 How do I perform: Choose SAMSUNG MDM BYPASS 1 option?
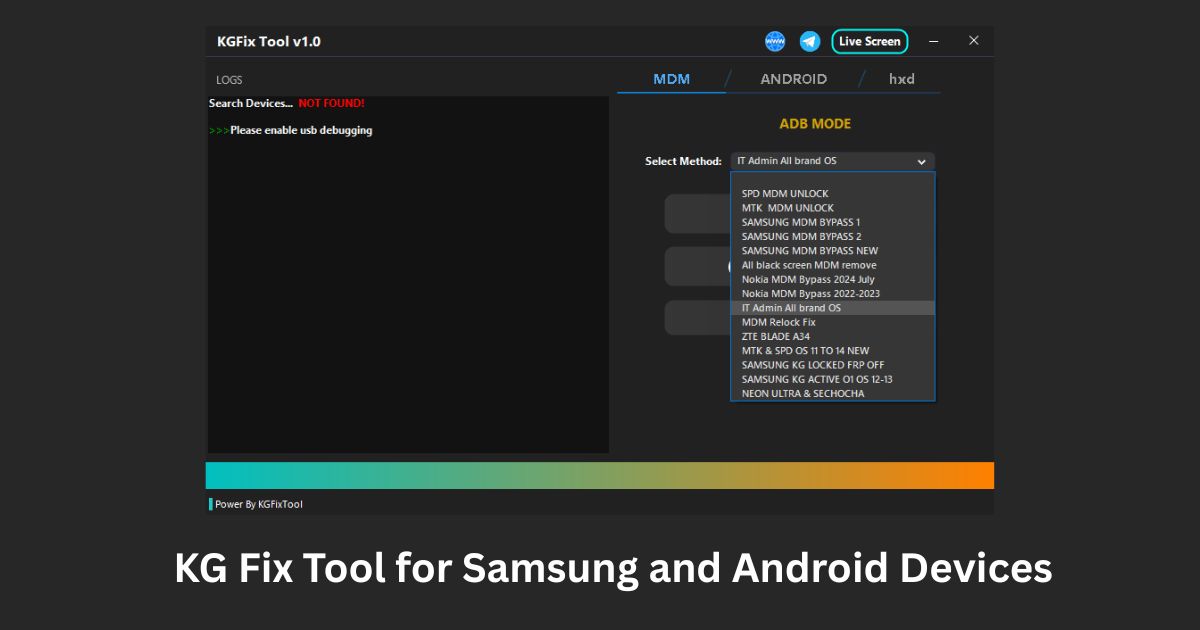[833, 222]
